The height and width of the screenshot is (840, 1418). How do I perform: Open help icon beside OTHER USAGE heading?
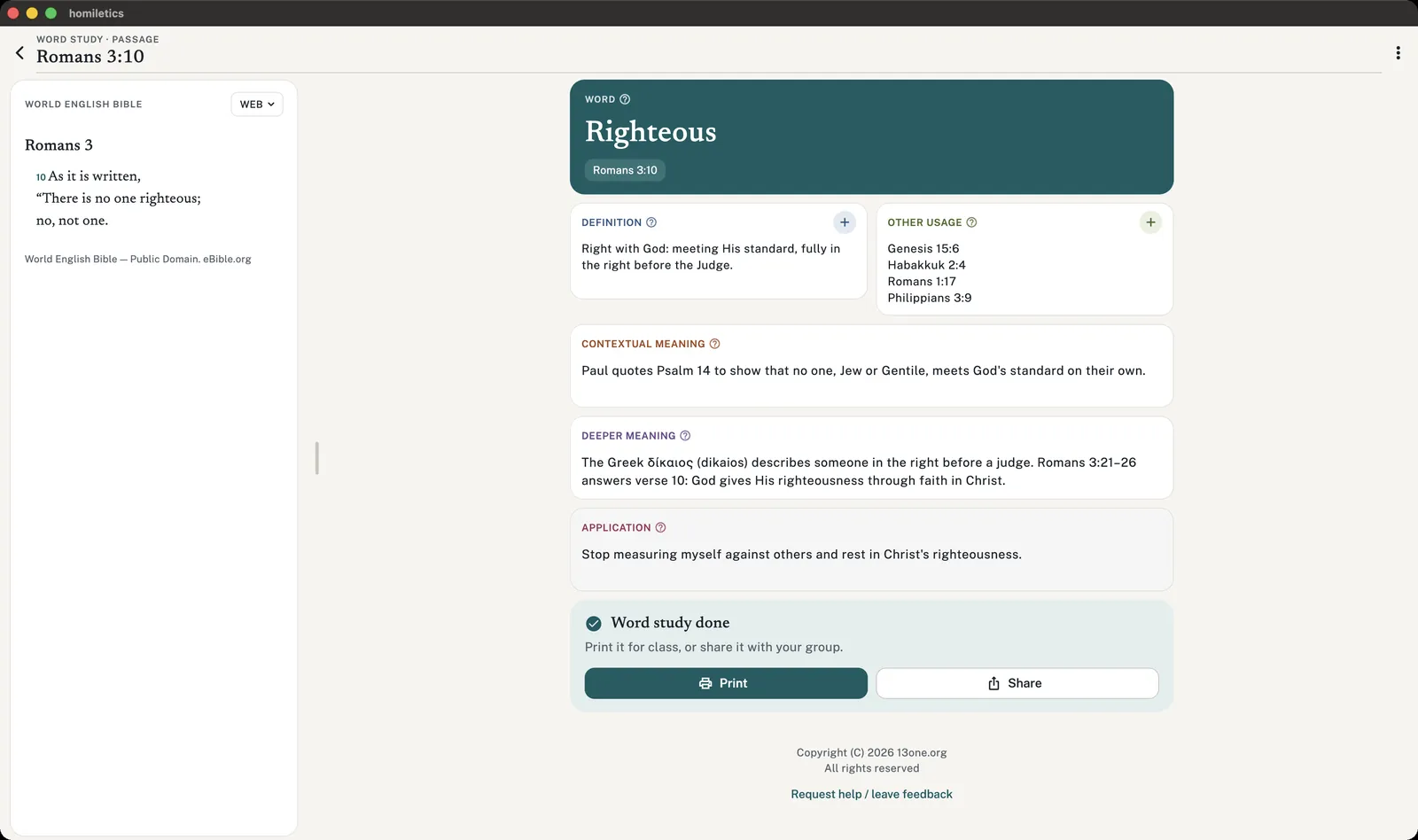[x=971, y=222]
